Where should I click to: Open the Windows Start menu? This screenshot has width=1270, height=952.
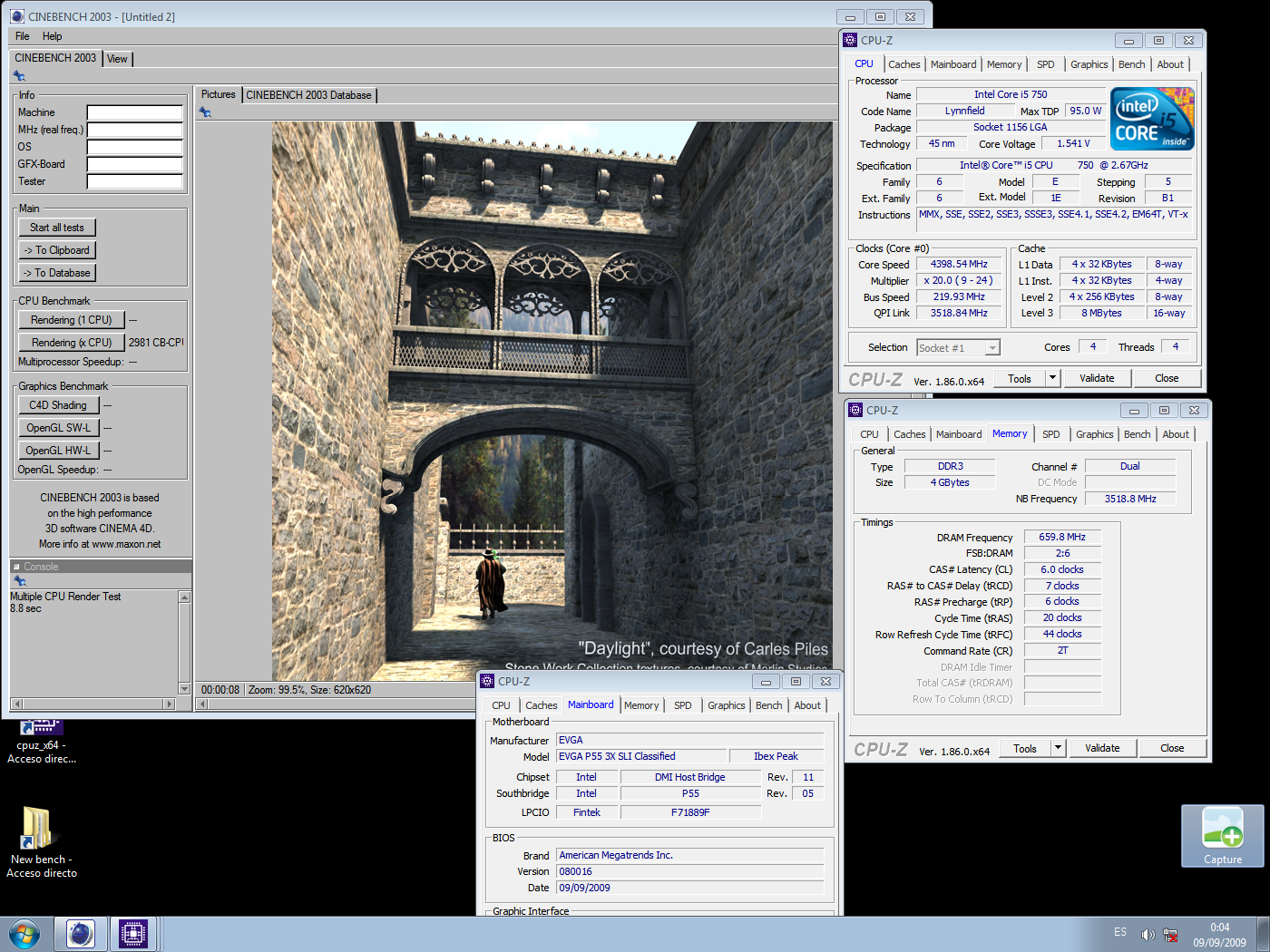[x=24, y=934]
